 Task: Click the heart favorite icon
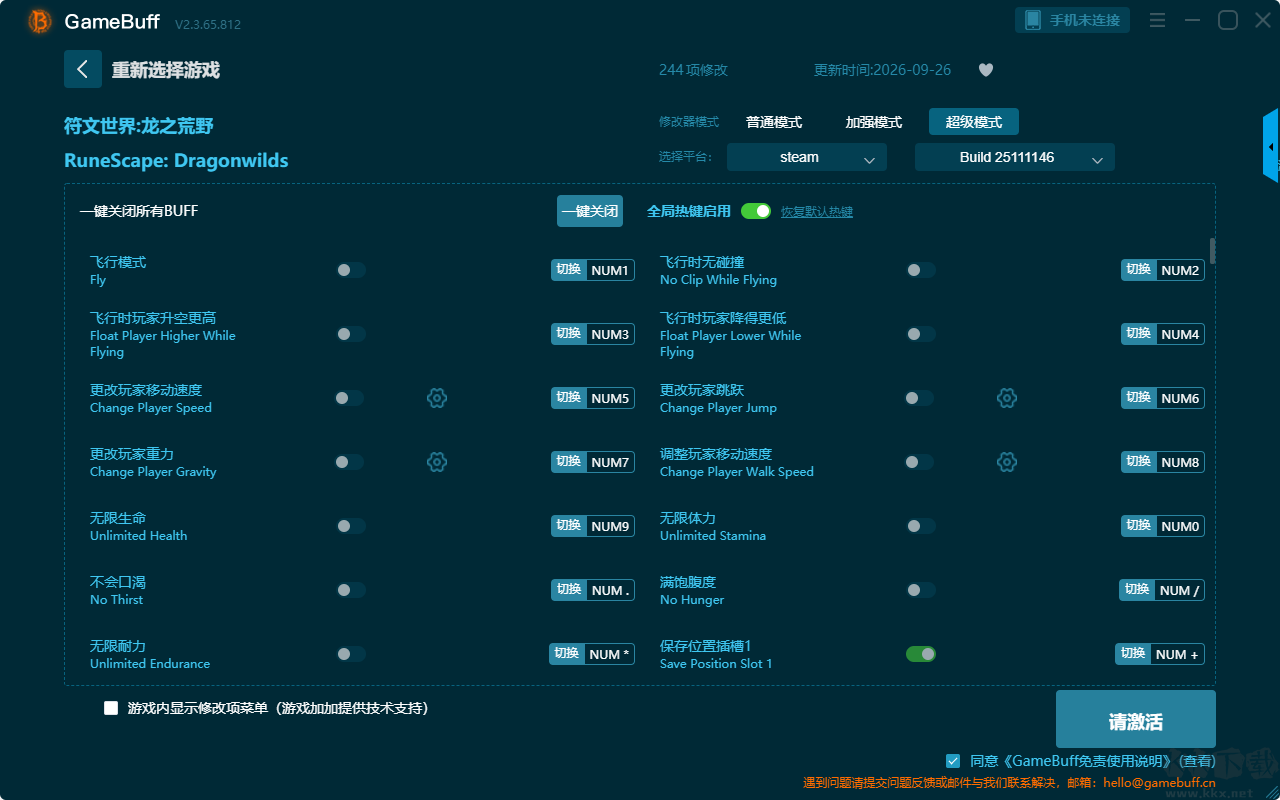coord(986,70)
